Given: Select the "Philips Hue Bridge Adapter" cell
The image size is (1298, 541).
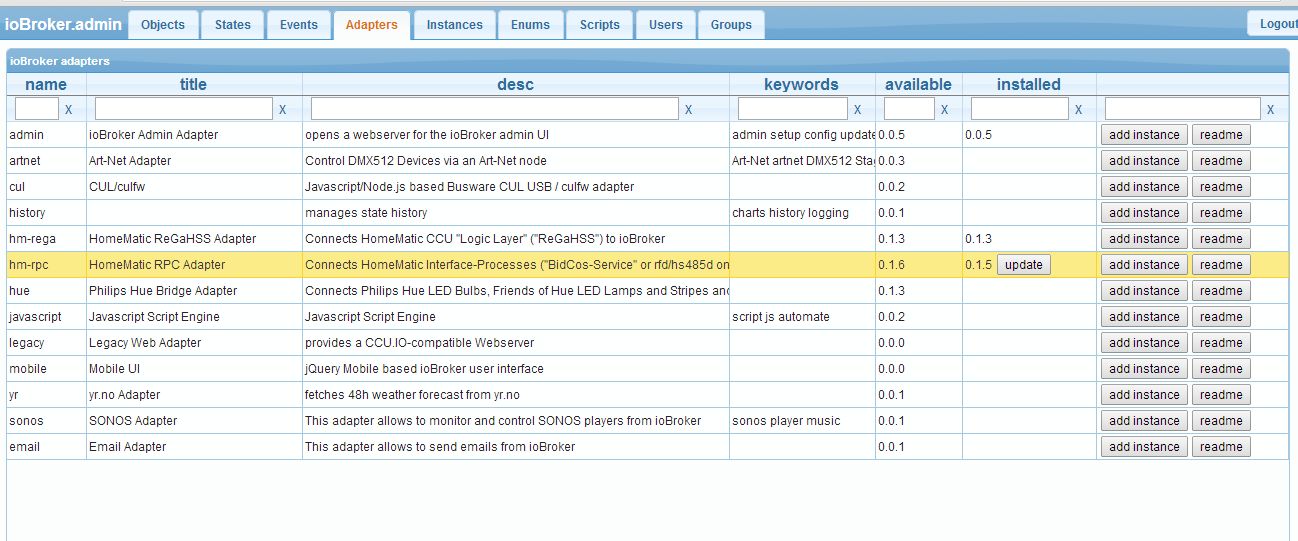Looking at the screenshot, I should point(194,291).
